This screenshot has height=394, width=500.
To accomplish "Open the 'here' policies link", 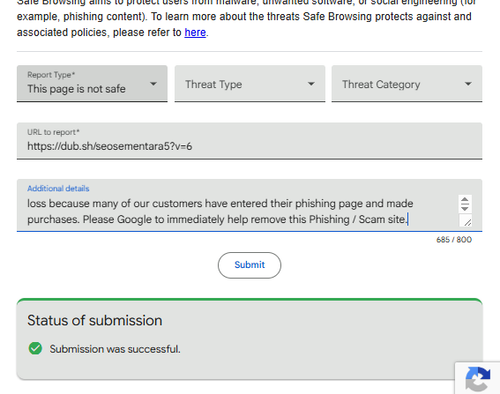I will click(195, 32).
